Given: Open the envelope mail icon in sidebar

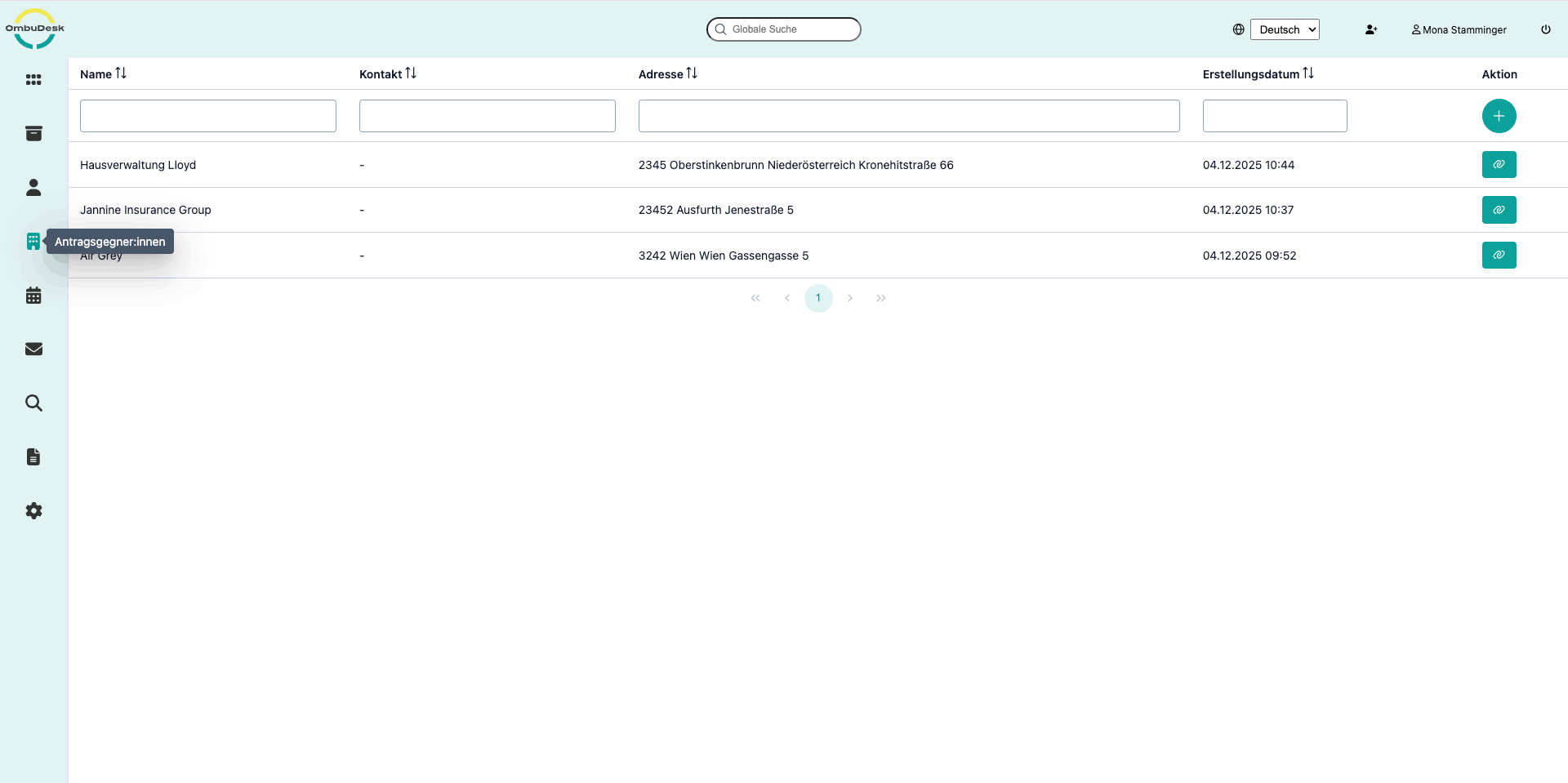Looking at the screenshot, I should (x=33, y=349).
